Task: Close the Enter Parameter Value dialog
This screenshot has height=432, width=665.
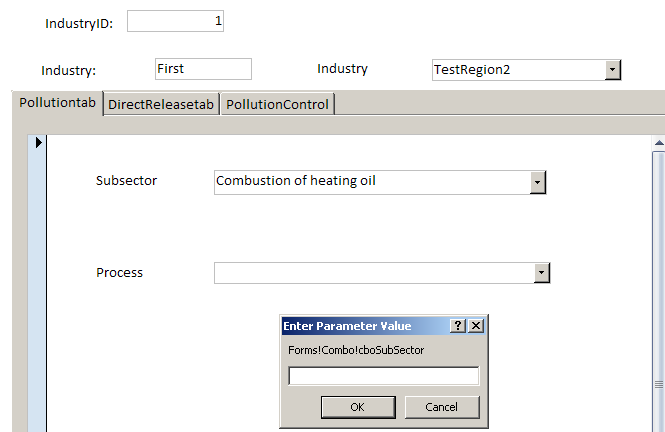Action: point(476,326)
